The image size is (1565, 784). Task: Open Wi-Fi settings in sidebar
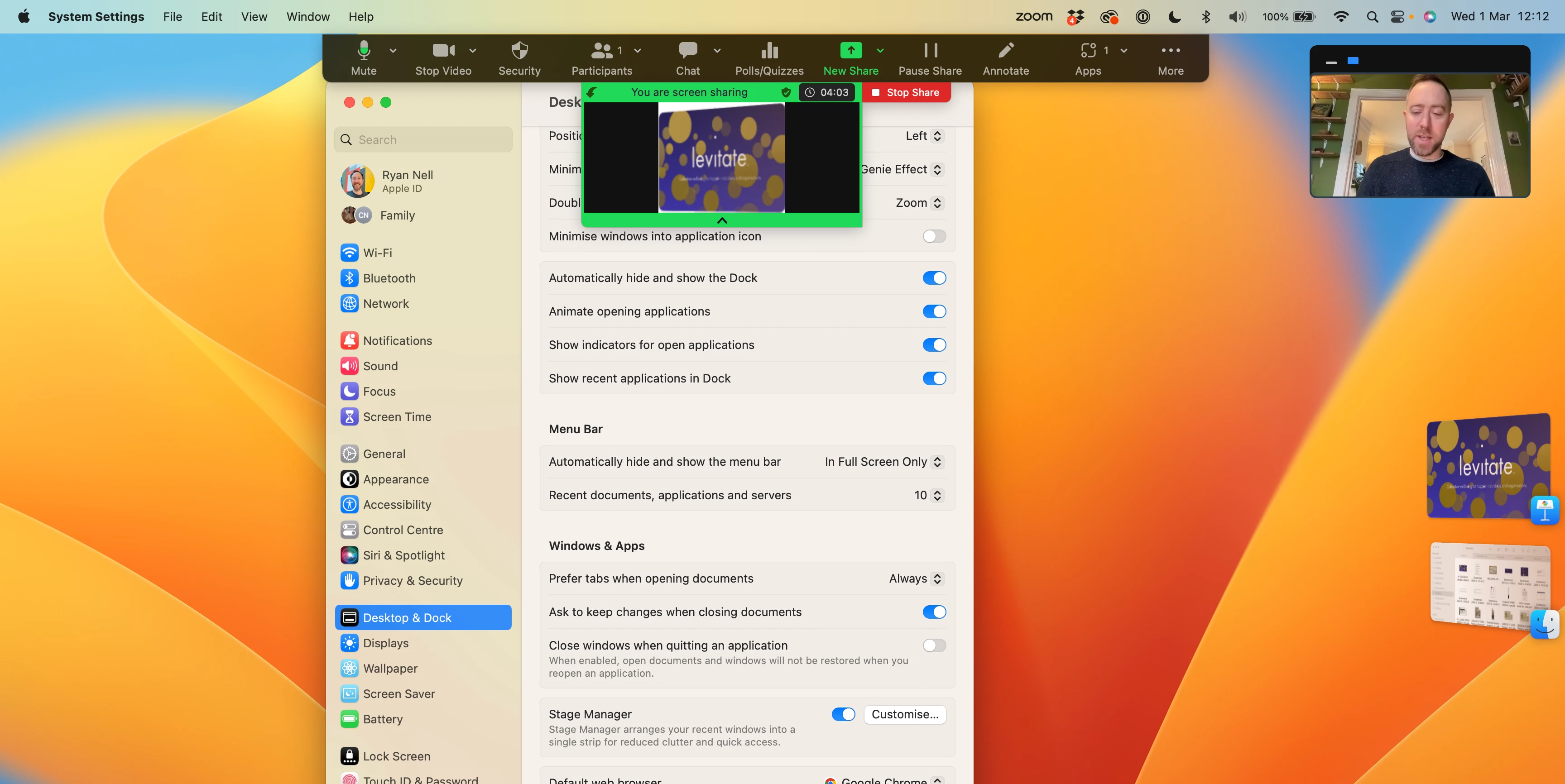[x=377, y=253]
